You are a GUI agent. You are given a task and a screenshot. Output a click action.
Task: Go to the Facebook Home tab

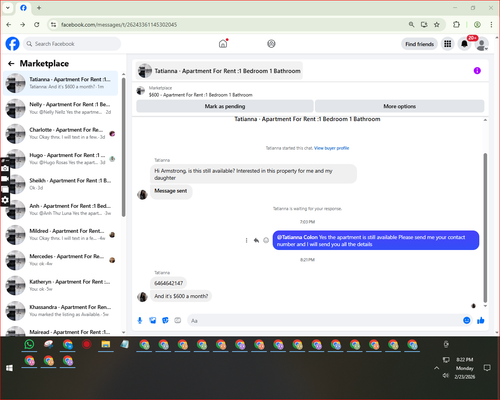coord(223,44)
